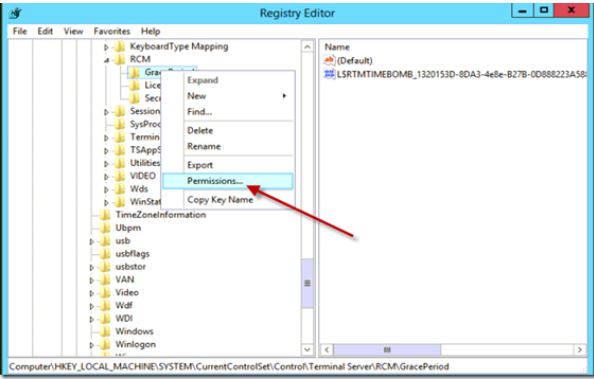Click the Wdf folder icon
Viewport: 594px width, 379px height.
point(105,305)
